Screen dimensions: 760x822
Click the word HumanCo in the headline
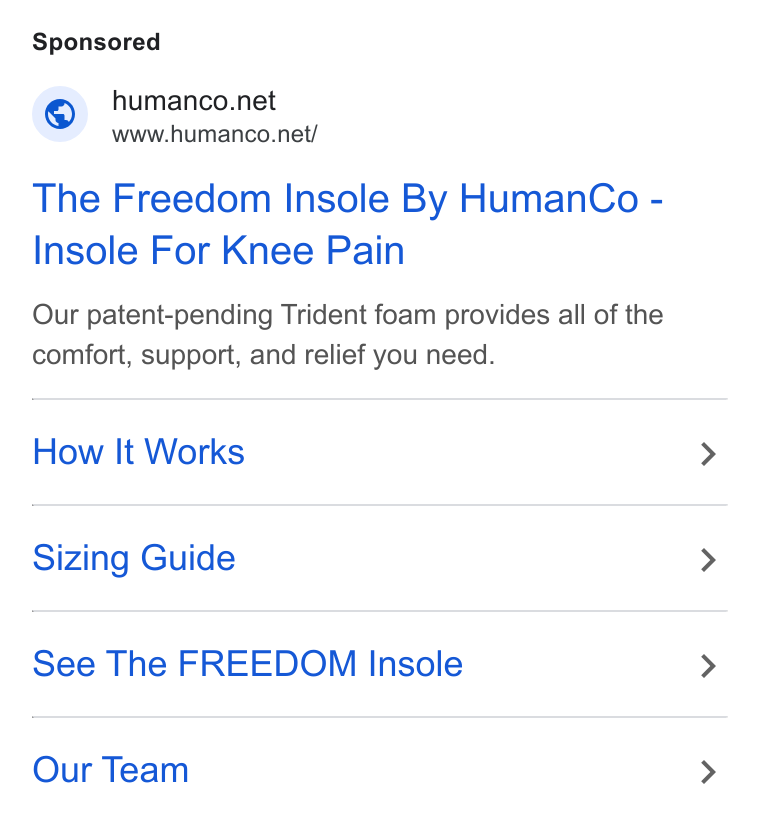(x=549, y=199)
